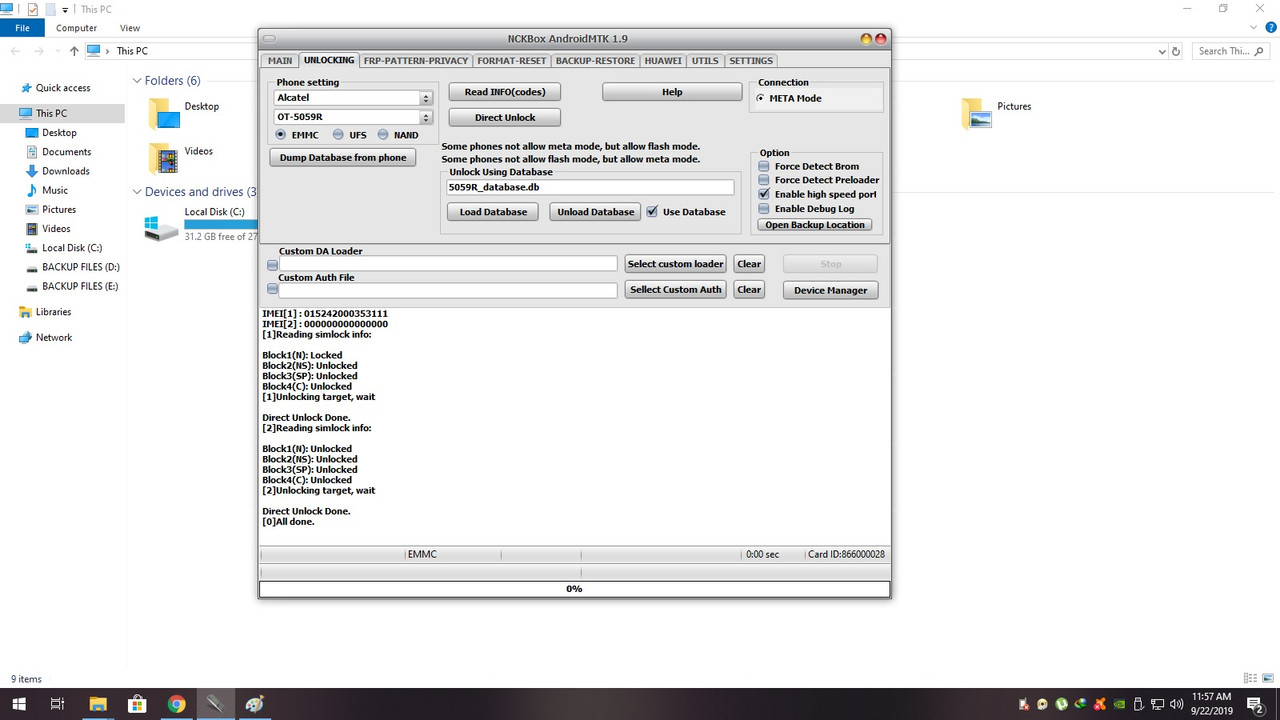Switch to the UTILS tab
Image resolution: width=1280 pixels, height=720 pixels.
point(705,61)
